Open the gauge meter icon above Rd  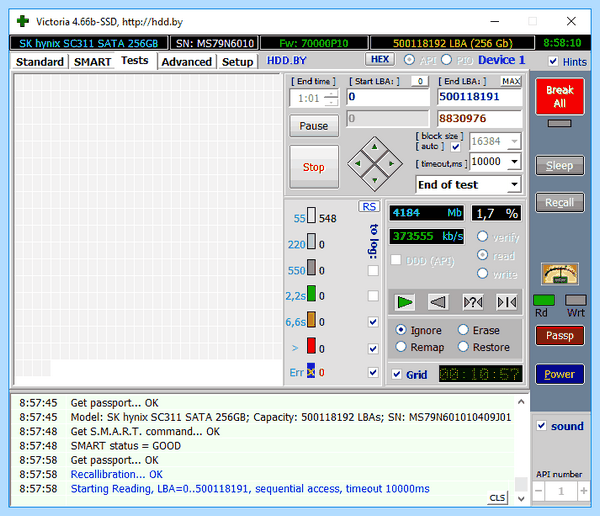click(x=560, y=274)
